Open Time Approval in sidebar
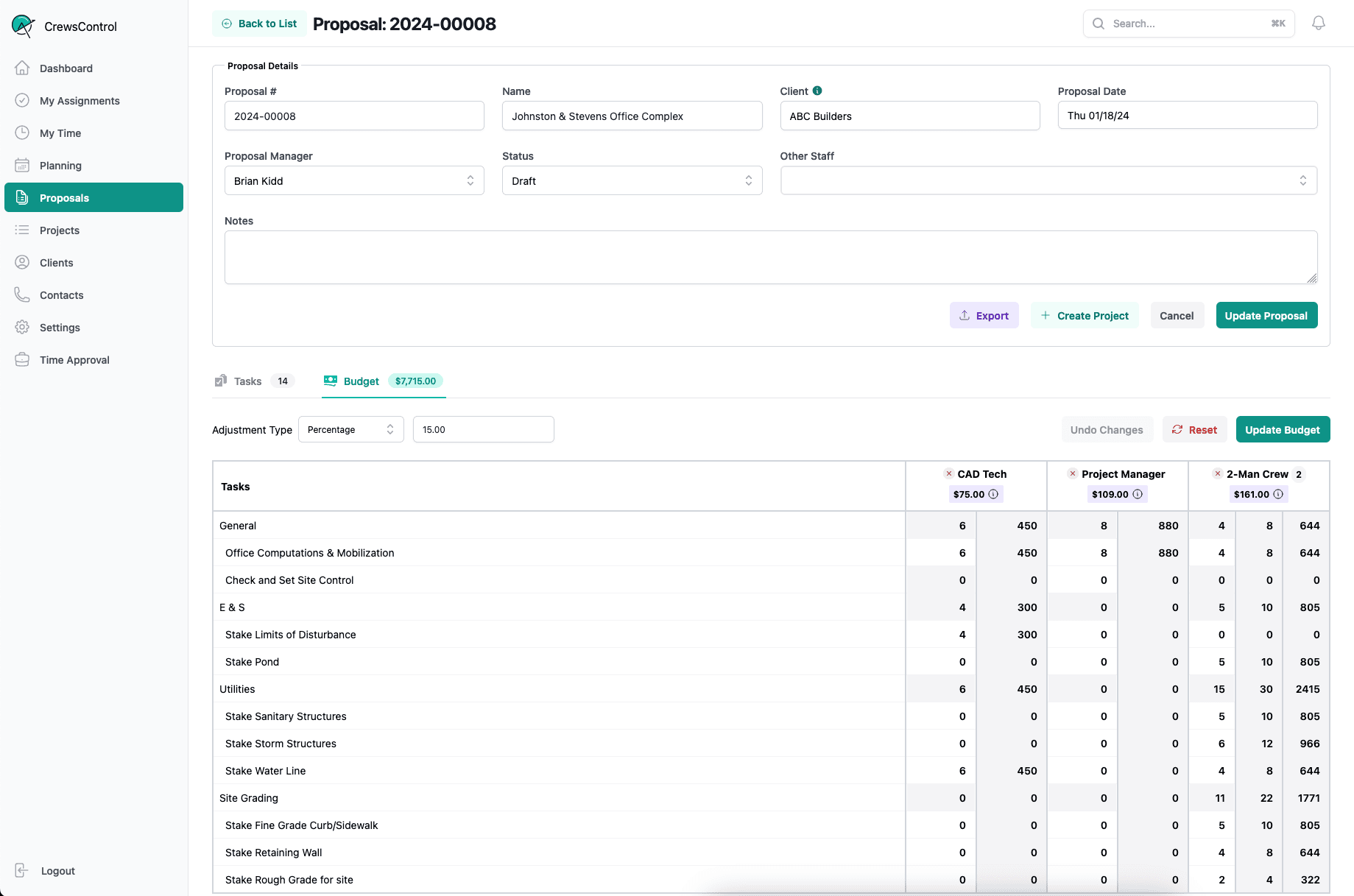This screenshot has width=1354, height=896. (74, 360)
